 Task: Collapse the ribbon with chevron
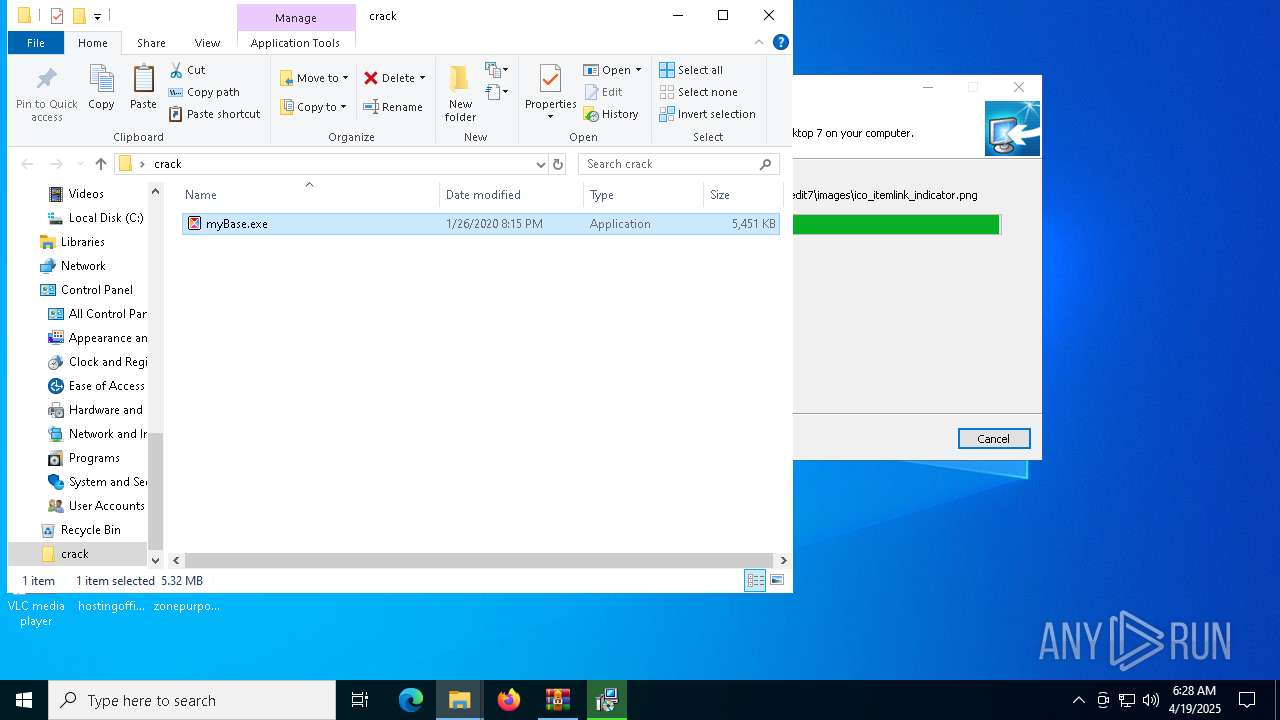[x=759, y=42]
